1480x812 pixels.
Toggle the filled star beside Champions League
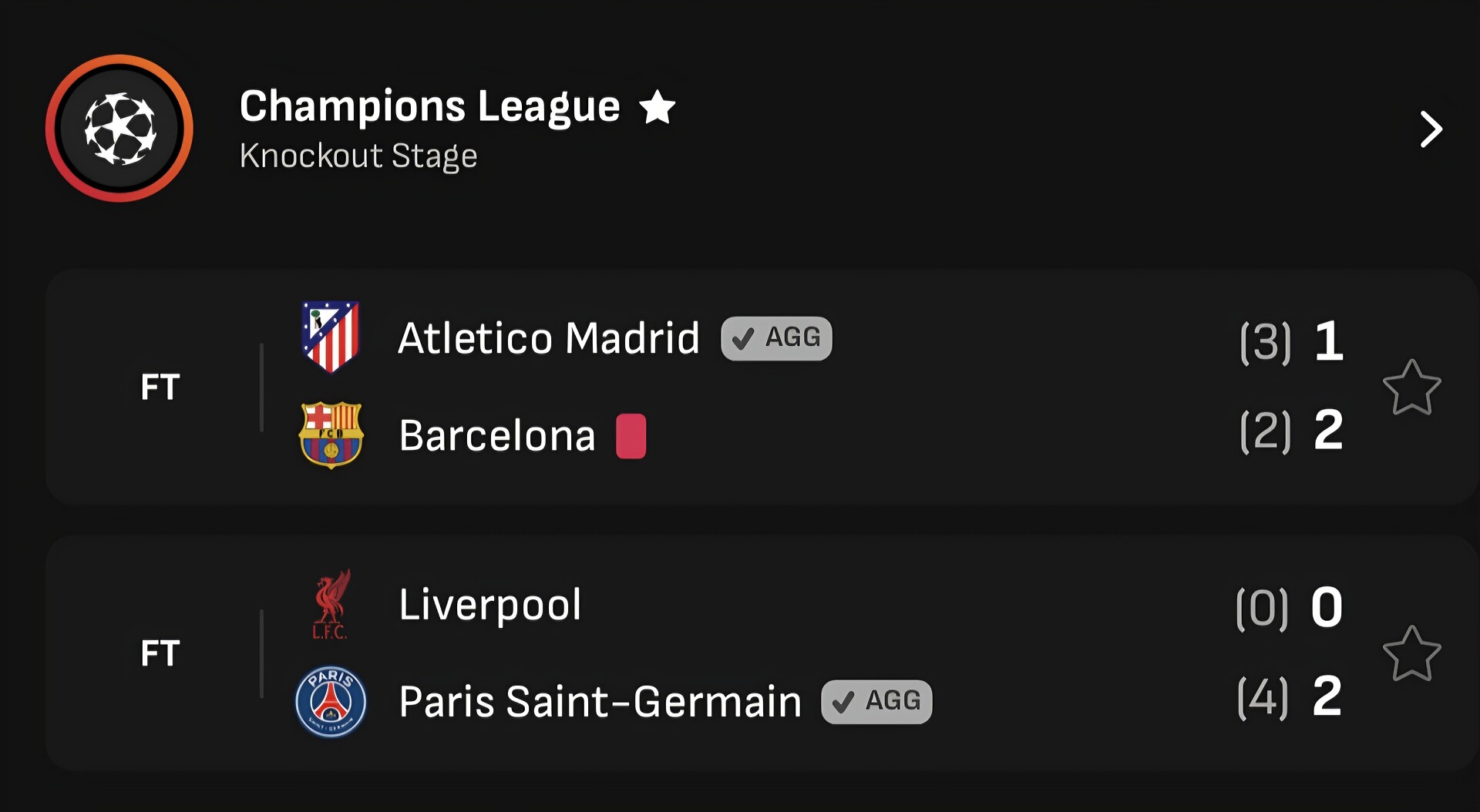coord(657,107)
